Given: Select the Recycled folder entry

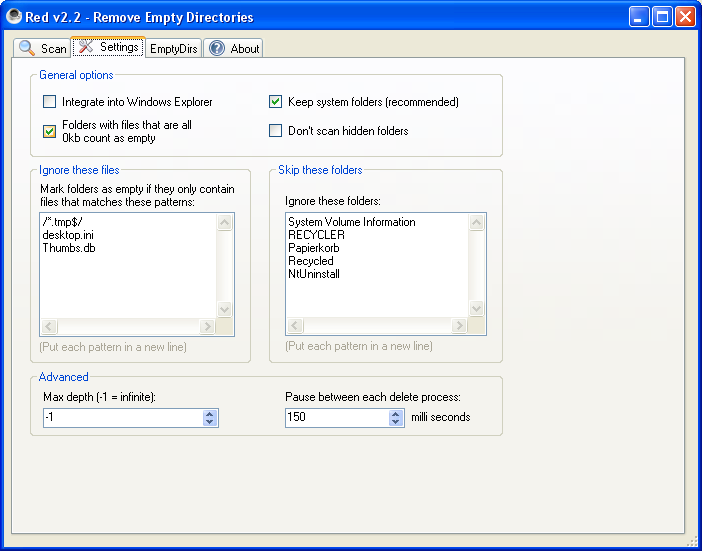Looking at the screenshot, I should click(311, 261).
